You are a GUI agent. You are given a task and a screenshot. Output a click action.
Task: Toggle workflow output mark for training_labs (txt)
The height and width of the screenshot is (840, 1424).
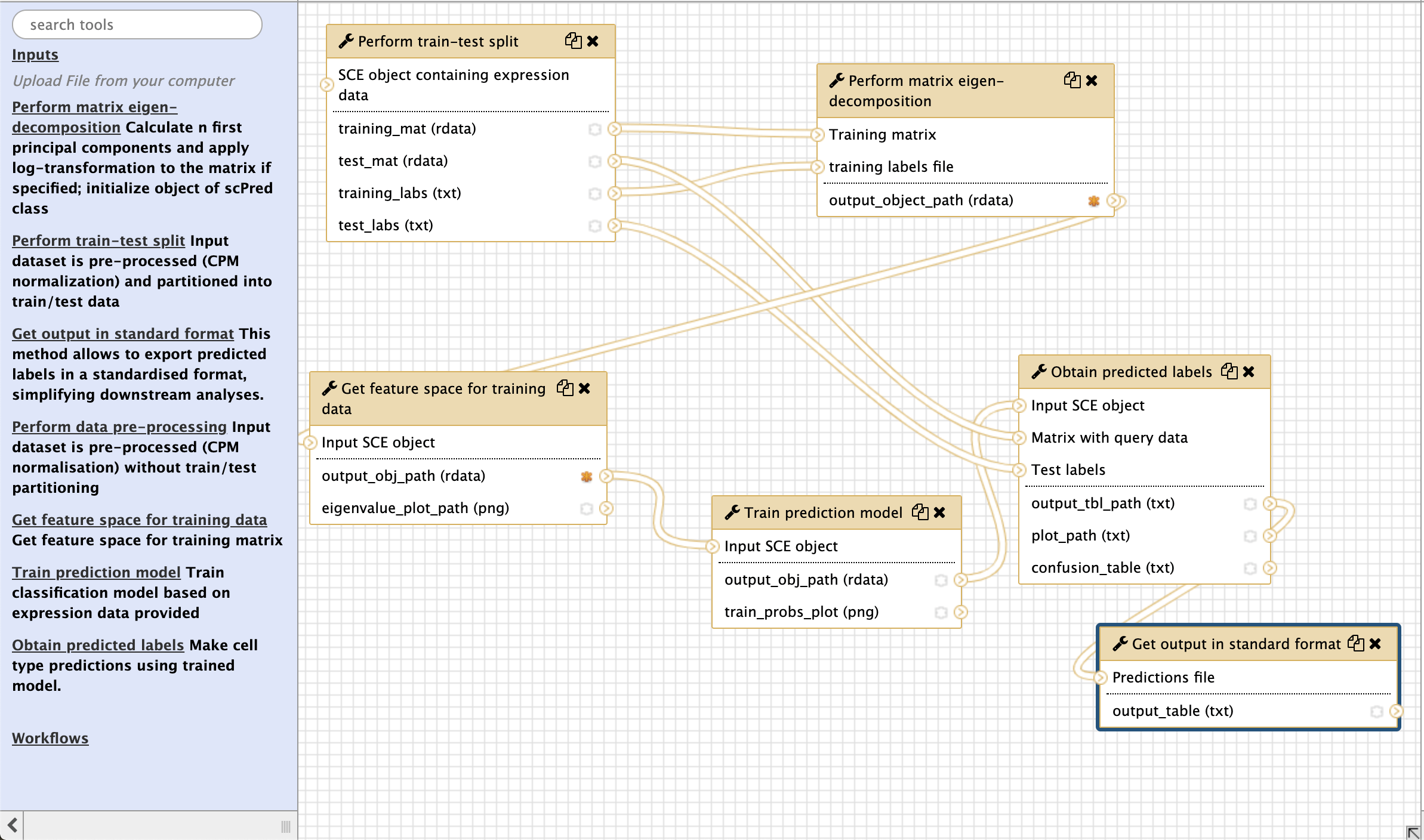click(x=595, y=194)
